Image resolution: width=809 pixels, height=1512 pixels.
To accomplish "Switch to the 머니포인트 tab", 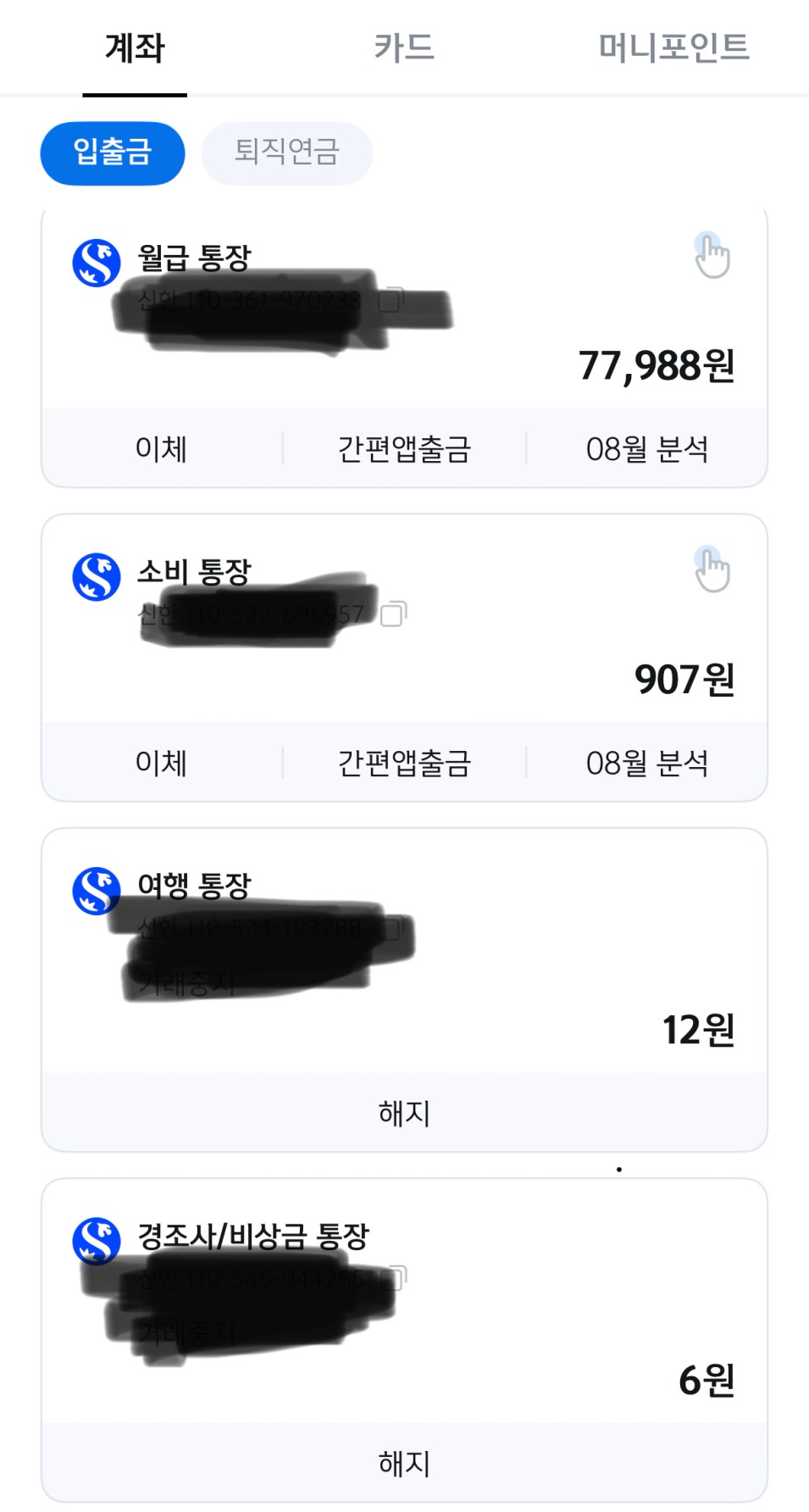I will (674, 47).
